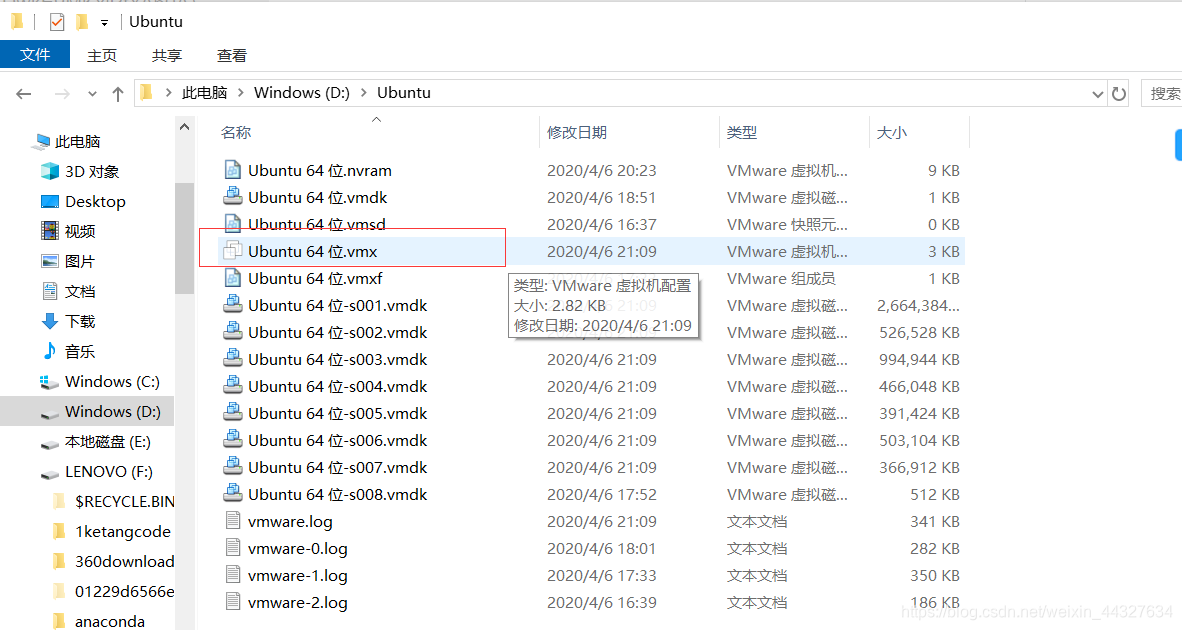
Task: Click the Ubuntu 64 位-s001.vmdk icon
Action: click(233, 304)
